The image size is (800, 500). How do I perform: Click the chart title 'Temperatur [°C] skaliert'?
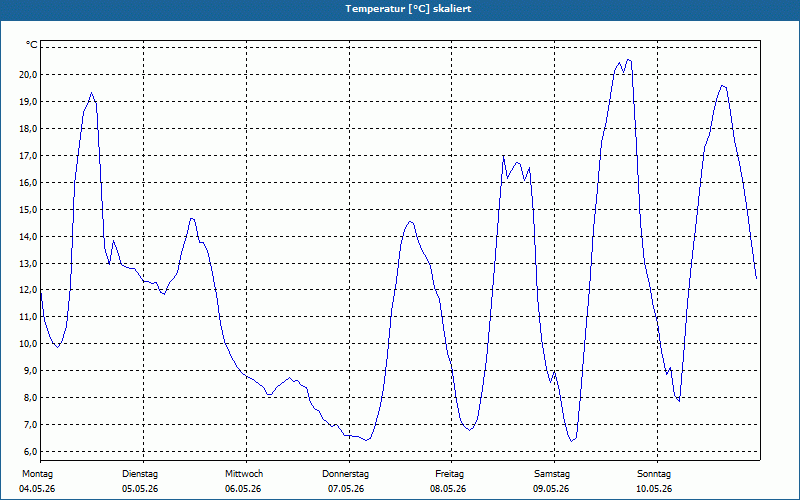click(x=408, y=9)
